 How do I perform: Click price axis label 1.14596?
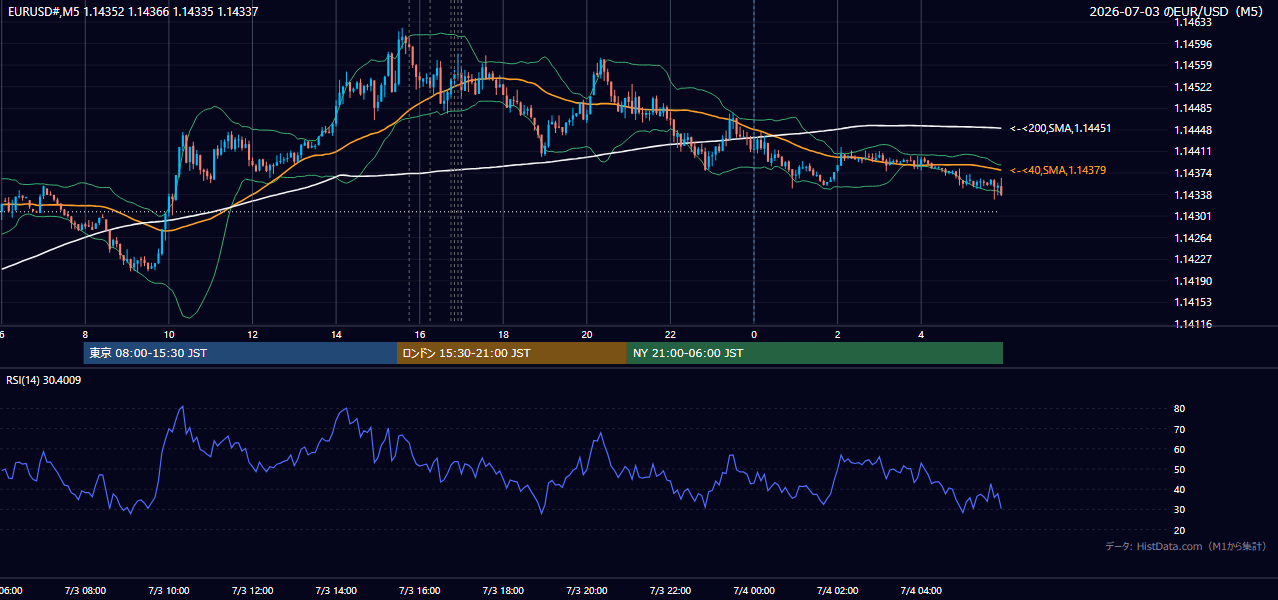point(1195,44)
